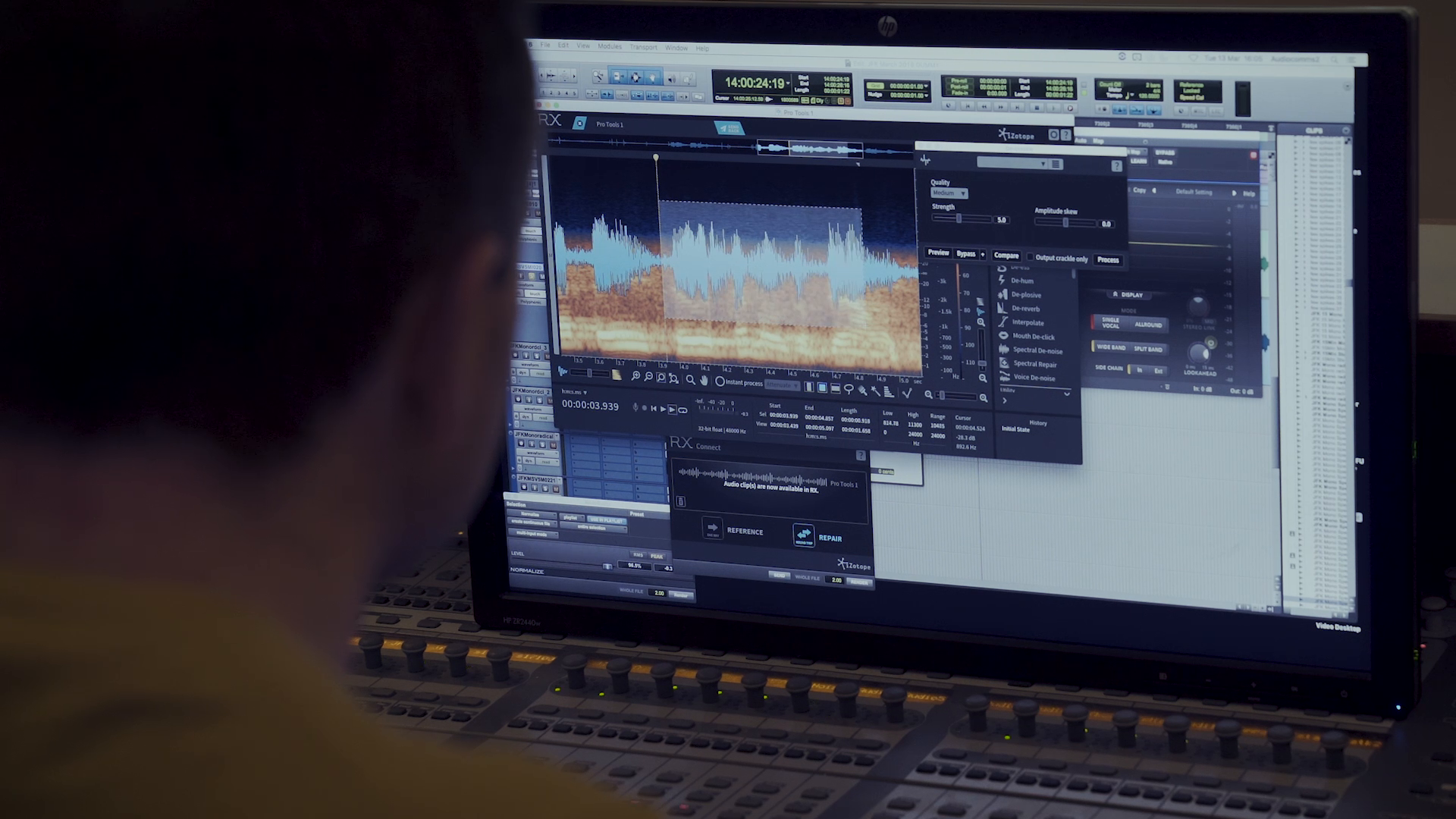Select SINGLE VOCAL mode in the plugin

point(1111,322)
